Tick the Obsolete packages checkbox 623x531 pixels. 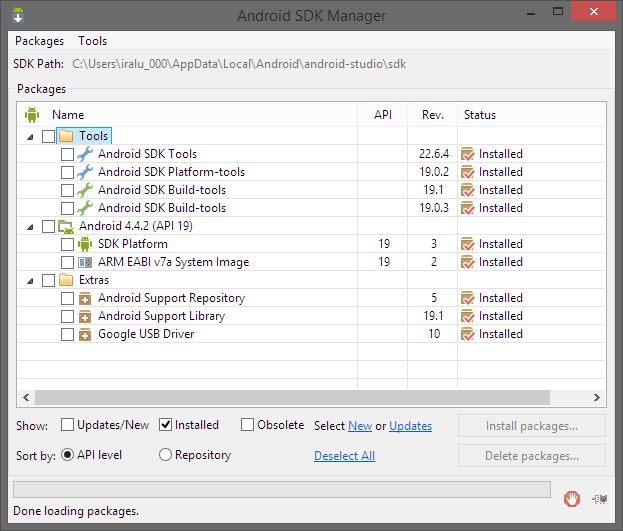[248, 425]
